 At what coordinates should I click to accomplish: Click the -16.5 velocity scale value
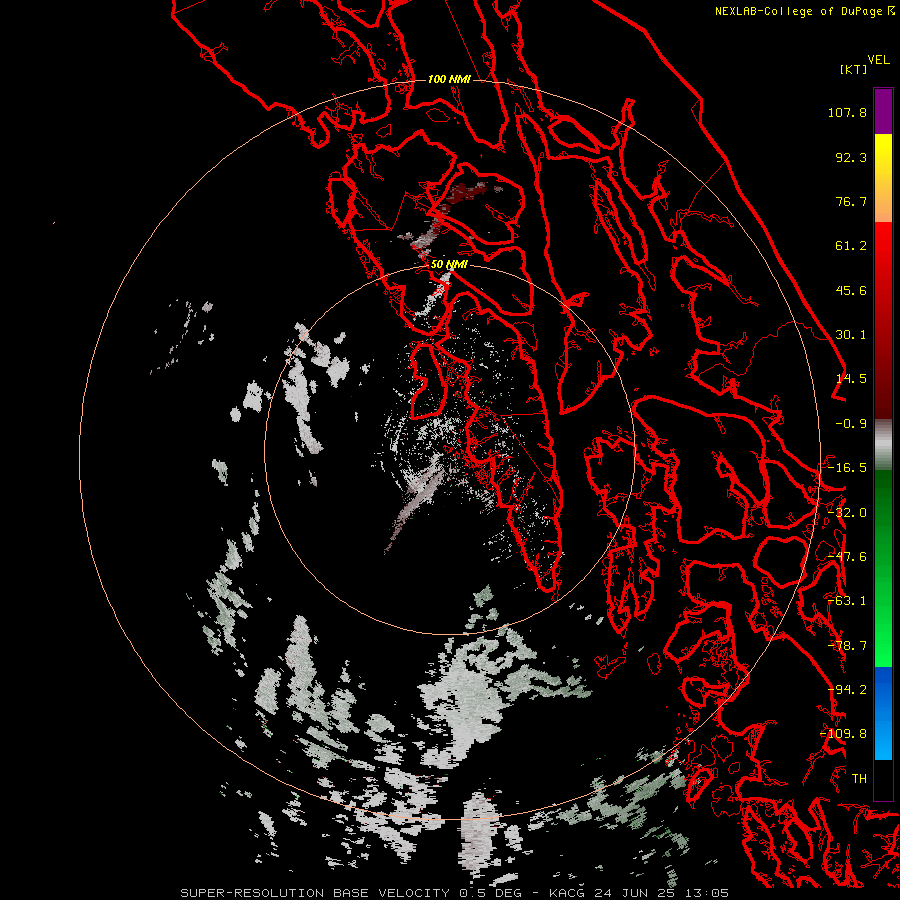(x=847, y=468)
